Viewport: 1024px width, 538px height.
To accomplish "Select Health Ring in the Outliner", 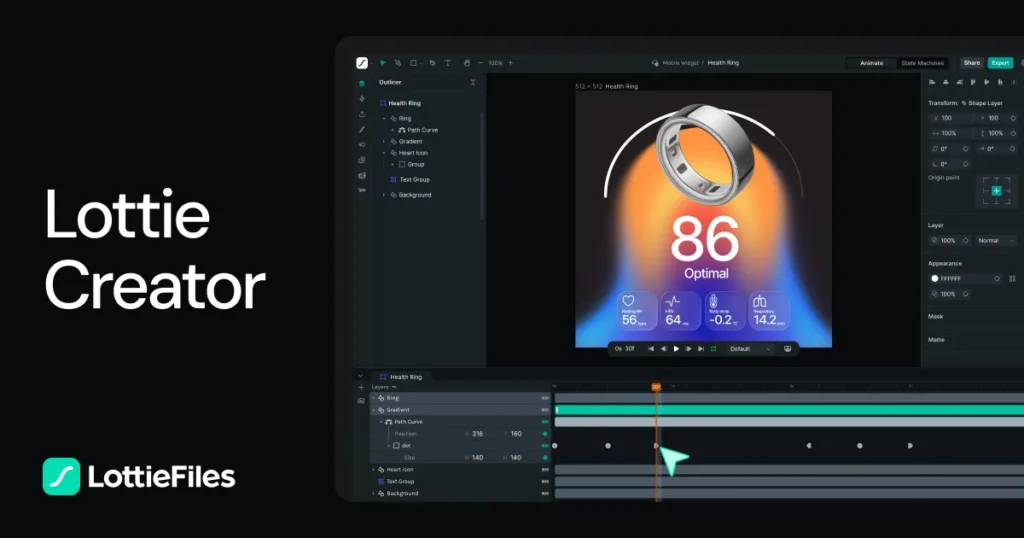I will 404,103.
